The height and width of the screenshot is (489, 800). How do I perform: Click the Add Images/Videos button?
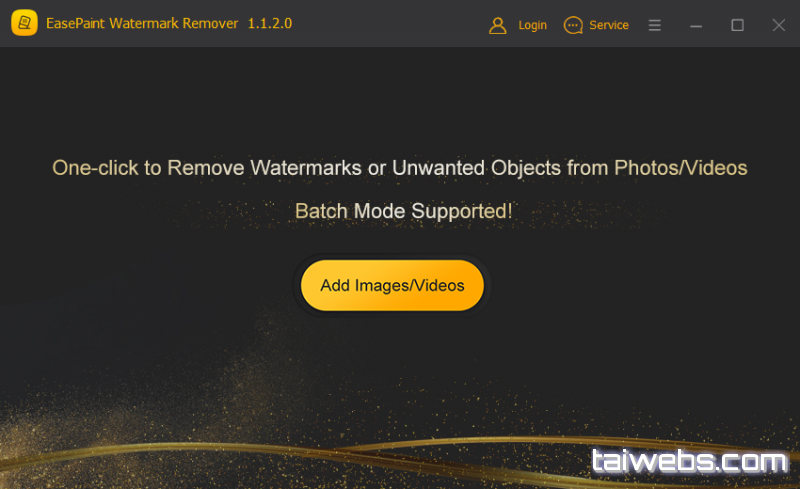tap(392, 285)
